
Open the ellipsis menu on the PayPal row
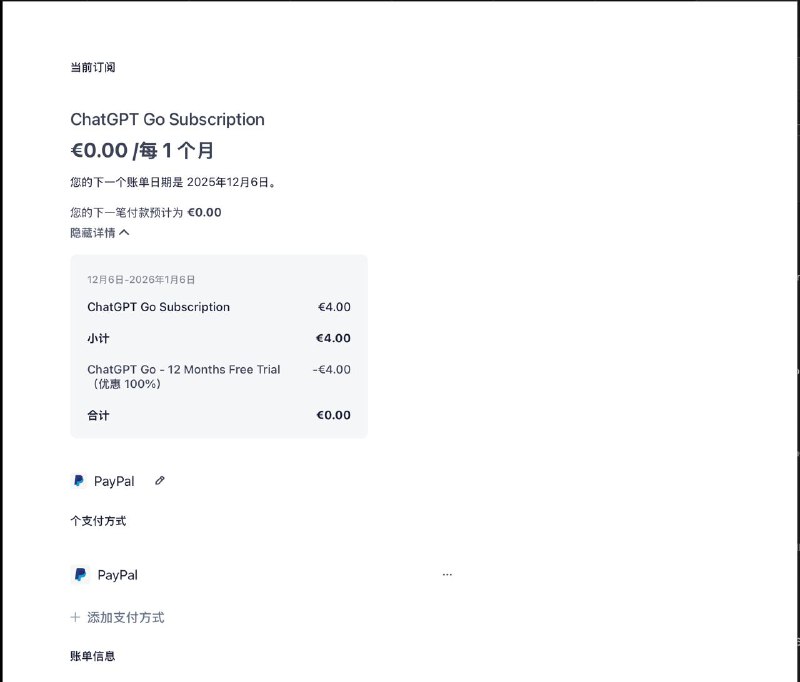pos(447,574)
